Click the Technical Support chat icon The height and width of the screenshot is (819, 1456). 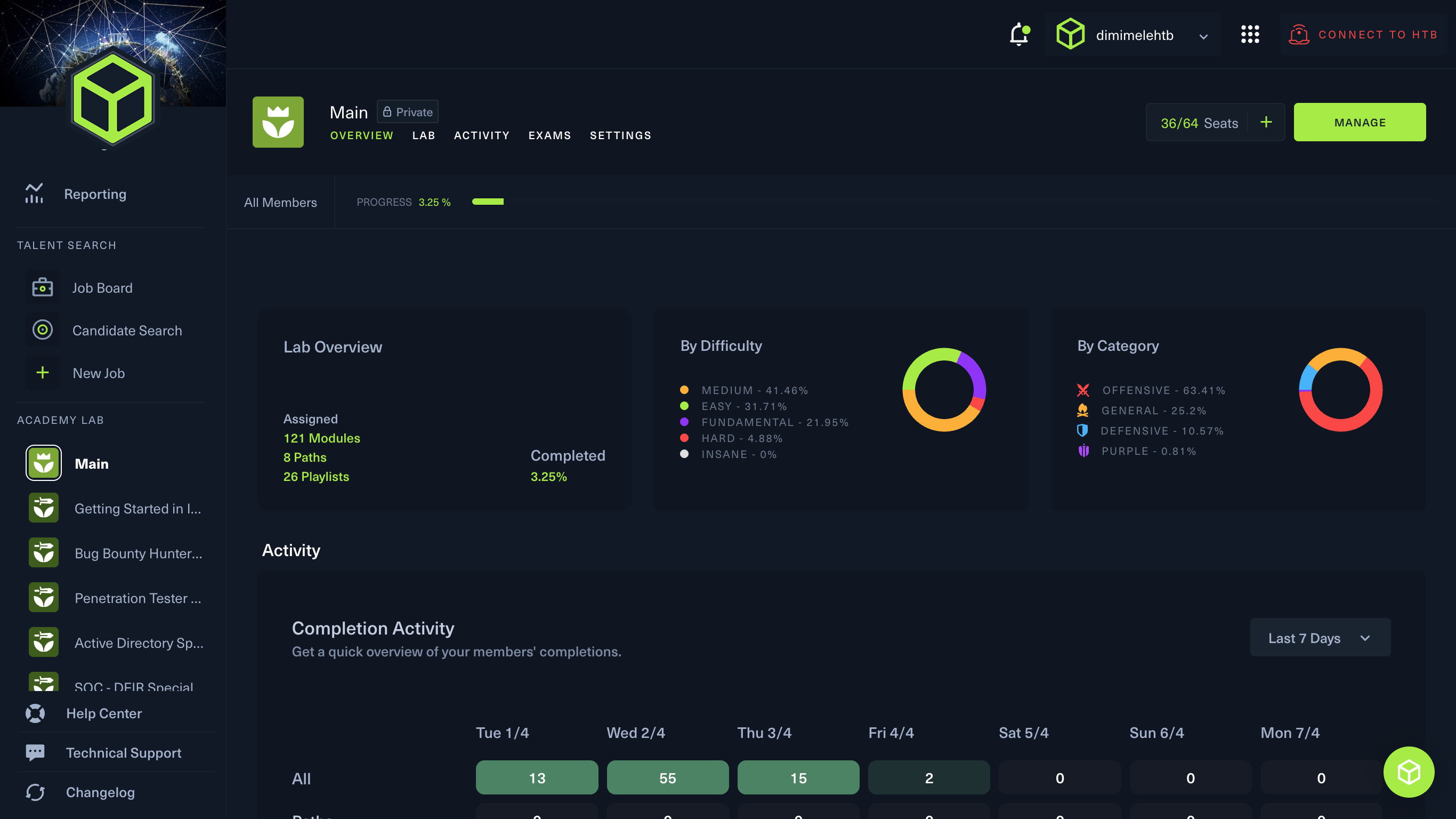point(35,752)
